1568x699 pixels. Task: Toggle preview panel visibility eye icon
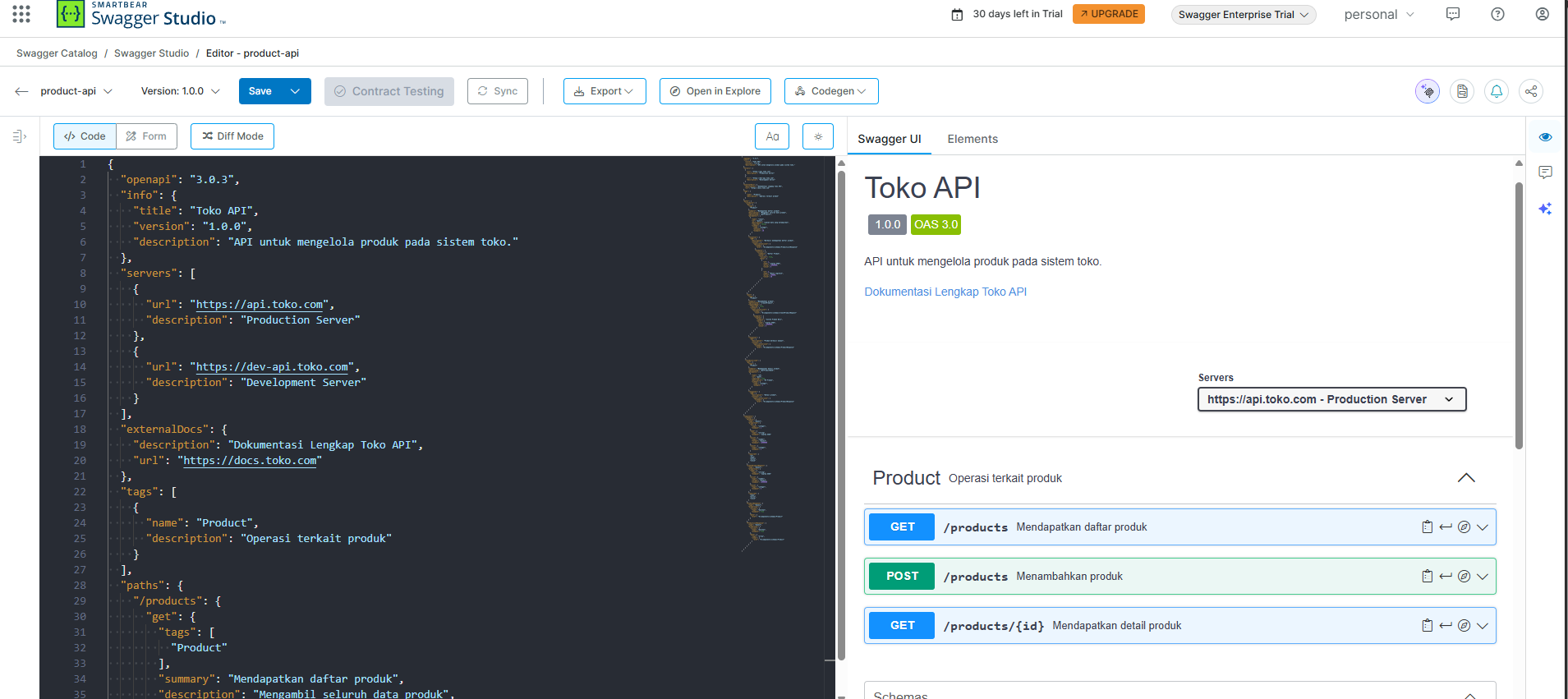coord(1545,137)
